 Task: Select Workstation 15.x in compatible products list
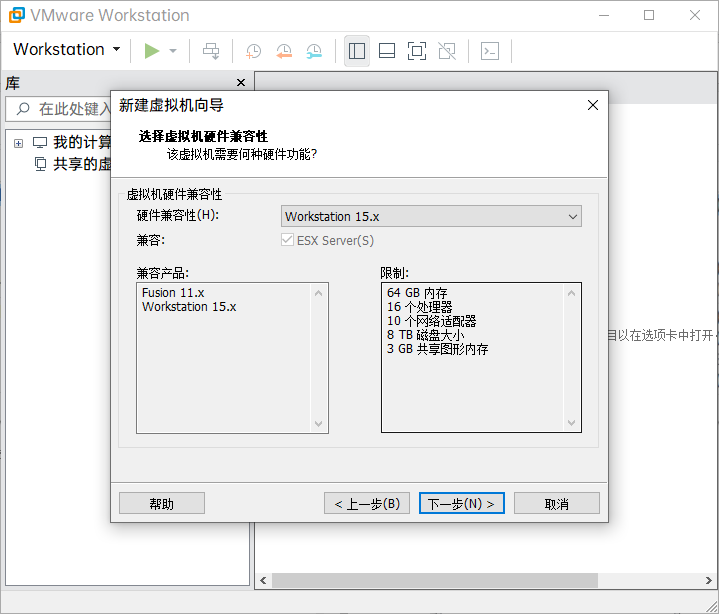tap(189, 307)
